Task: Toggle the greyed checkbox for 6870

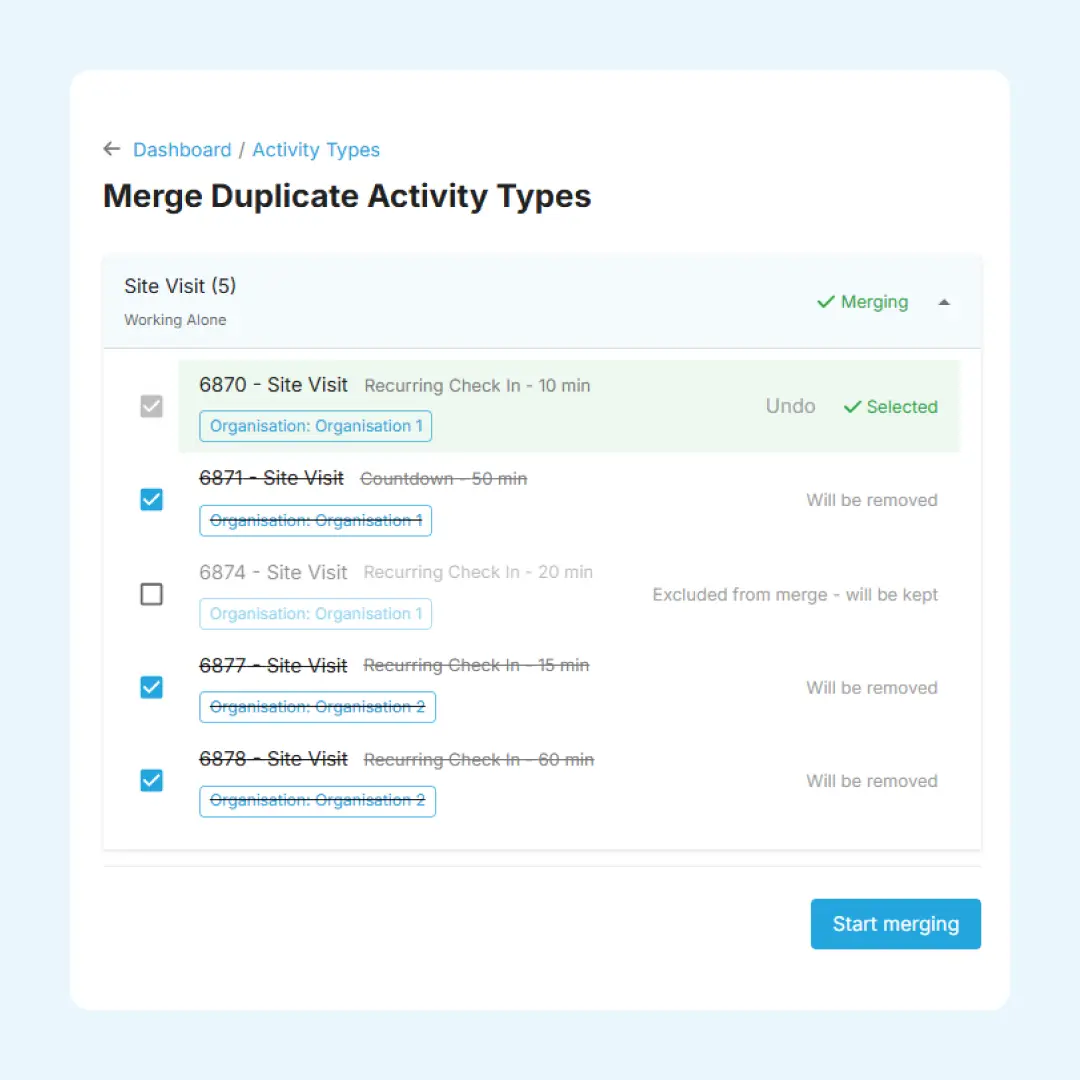Action: tap(151, 406)
